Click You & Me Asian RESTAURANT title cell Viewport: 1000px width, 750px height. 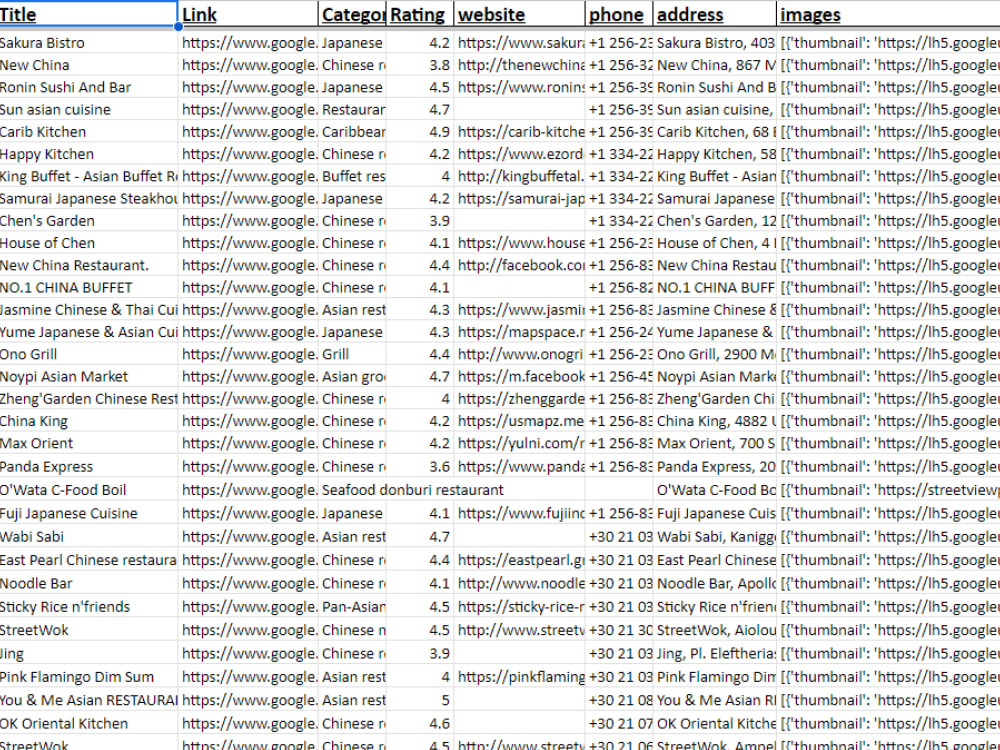88,700
